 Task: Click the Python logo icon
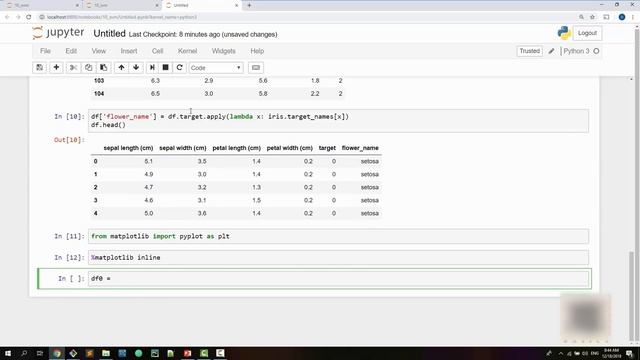click(564, 33)
